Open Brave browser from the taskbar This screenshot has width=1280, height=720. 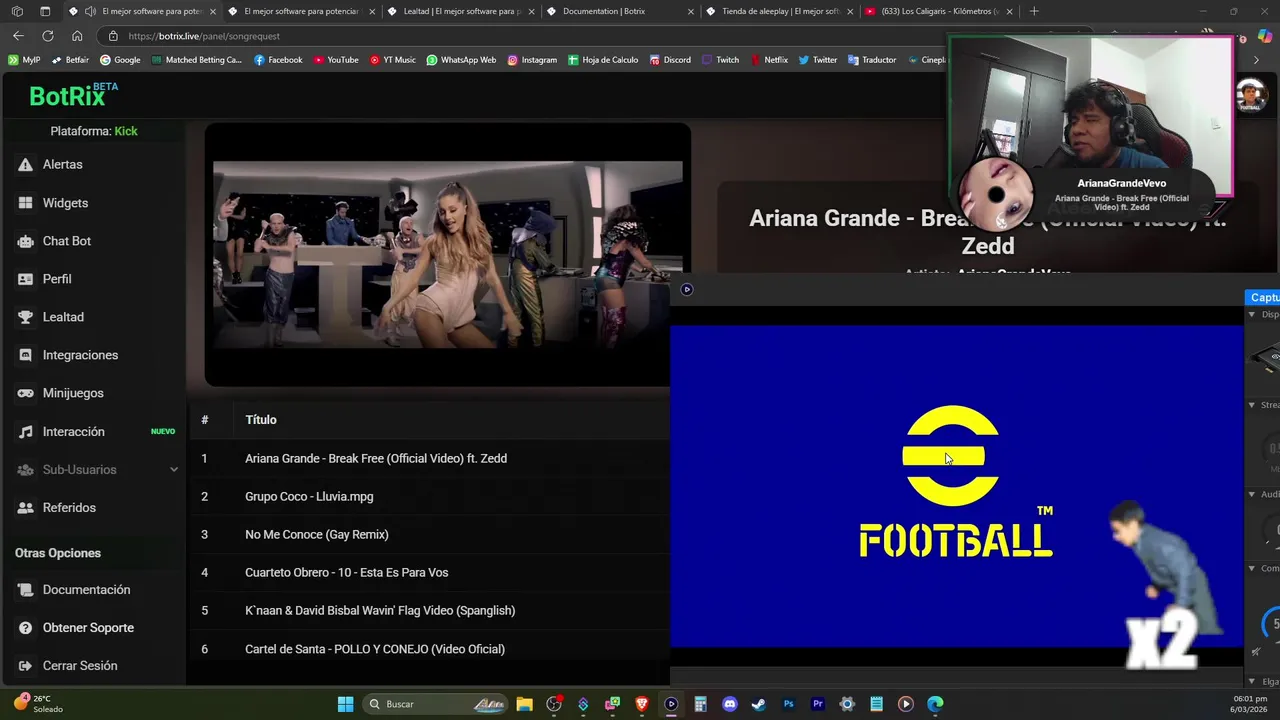tap(642, 704)
